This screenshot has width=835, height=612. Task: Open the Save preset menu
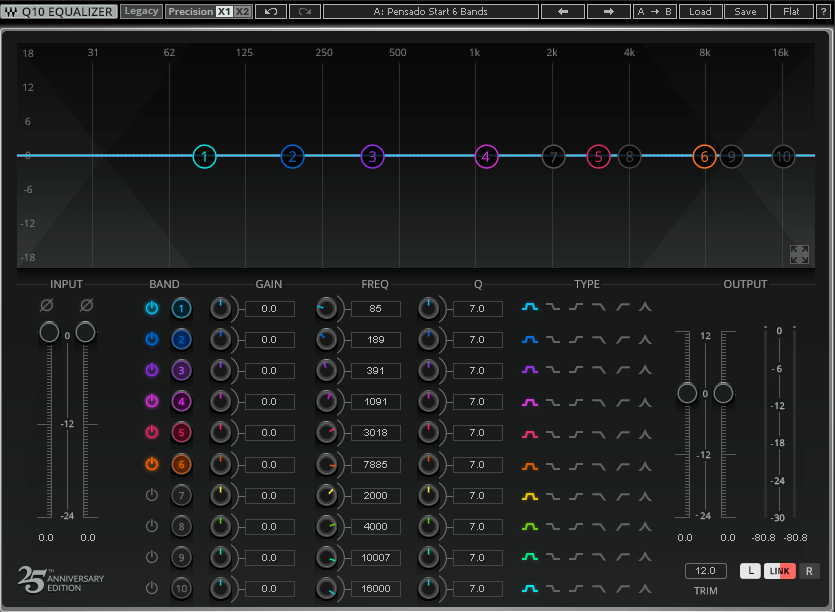pos(745,11)
